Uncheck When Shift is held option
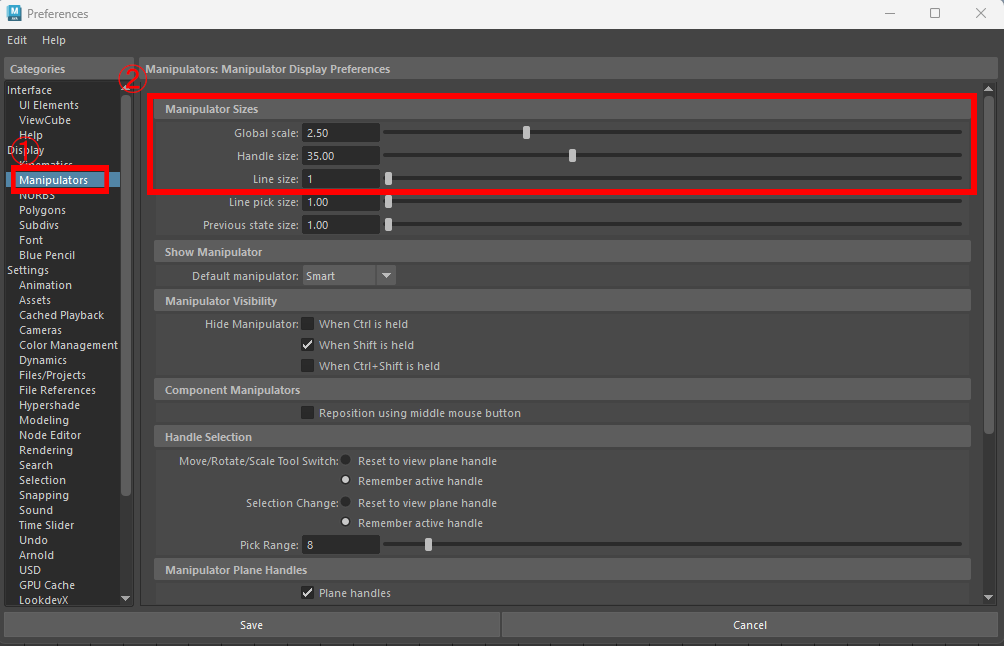The width and height of the screenshot is (1004, 646). (308, 345)
